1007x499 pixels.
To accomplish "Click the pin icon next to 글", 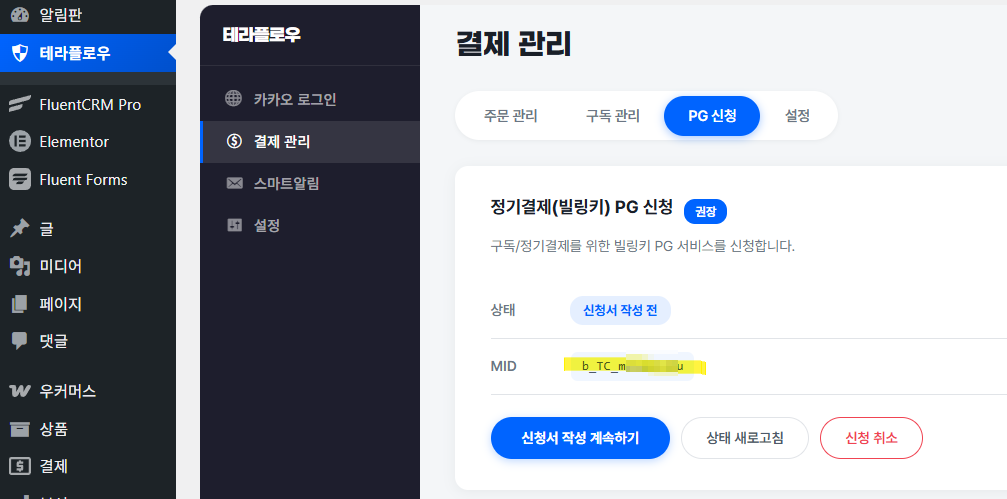I will (19, 229).
